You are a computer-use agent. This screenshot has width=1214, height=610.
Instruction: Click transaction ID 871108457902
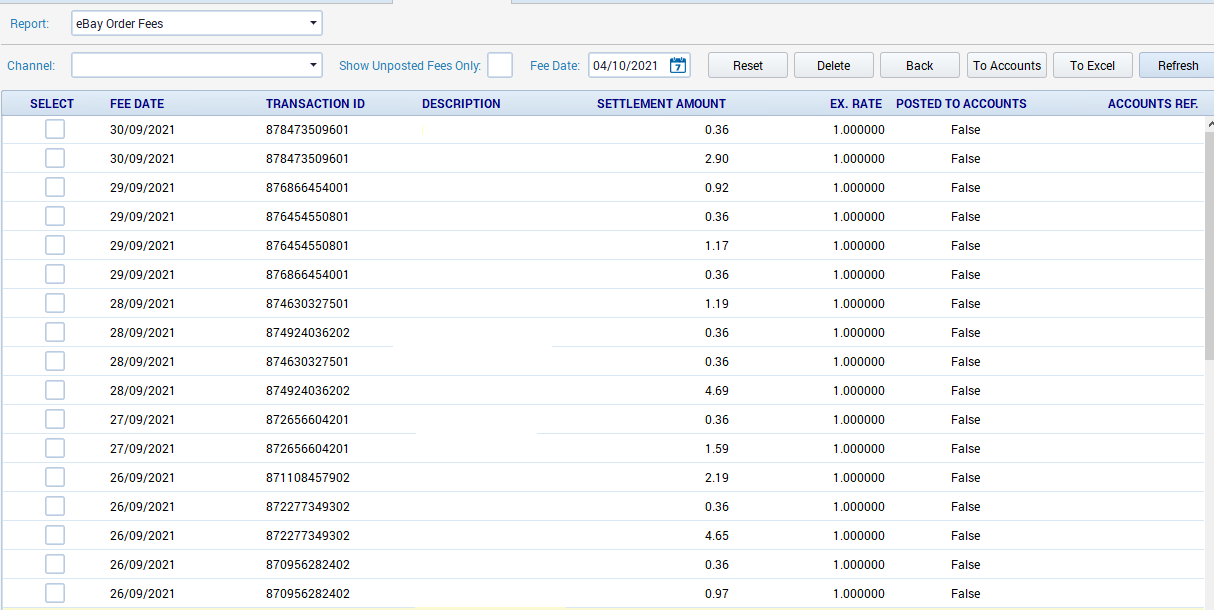(x=308, y=478)
